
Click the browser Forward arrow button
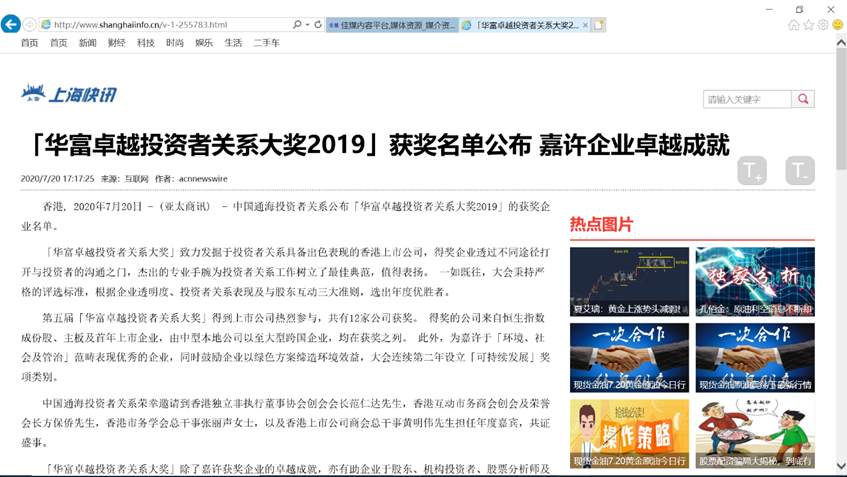[x=30, y=24]
